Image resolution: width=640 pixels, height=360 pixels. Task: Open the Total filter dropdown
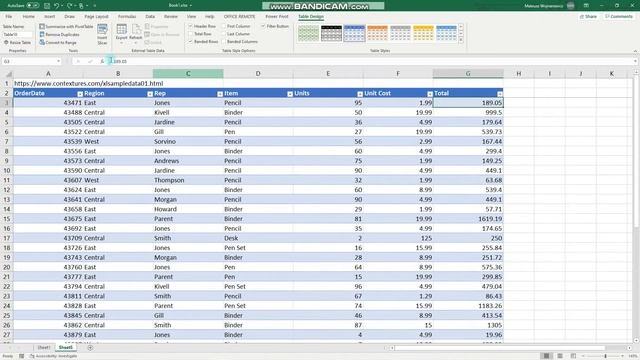tap(500, 94)
